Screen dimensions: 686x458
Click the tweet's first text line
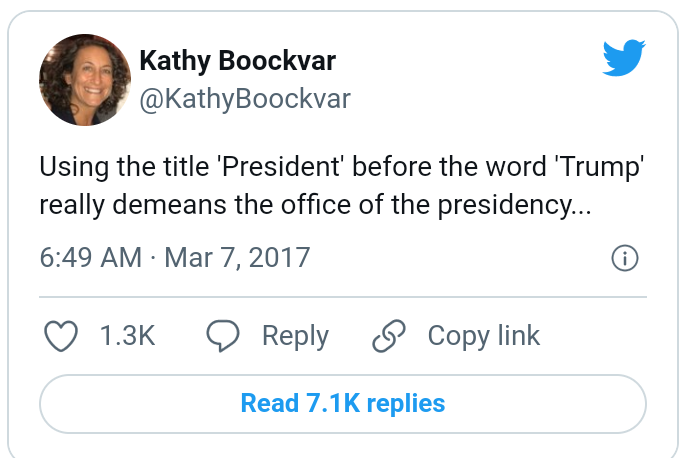pos(338,165)
